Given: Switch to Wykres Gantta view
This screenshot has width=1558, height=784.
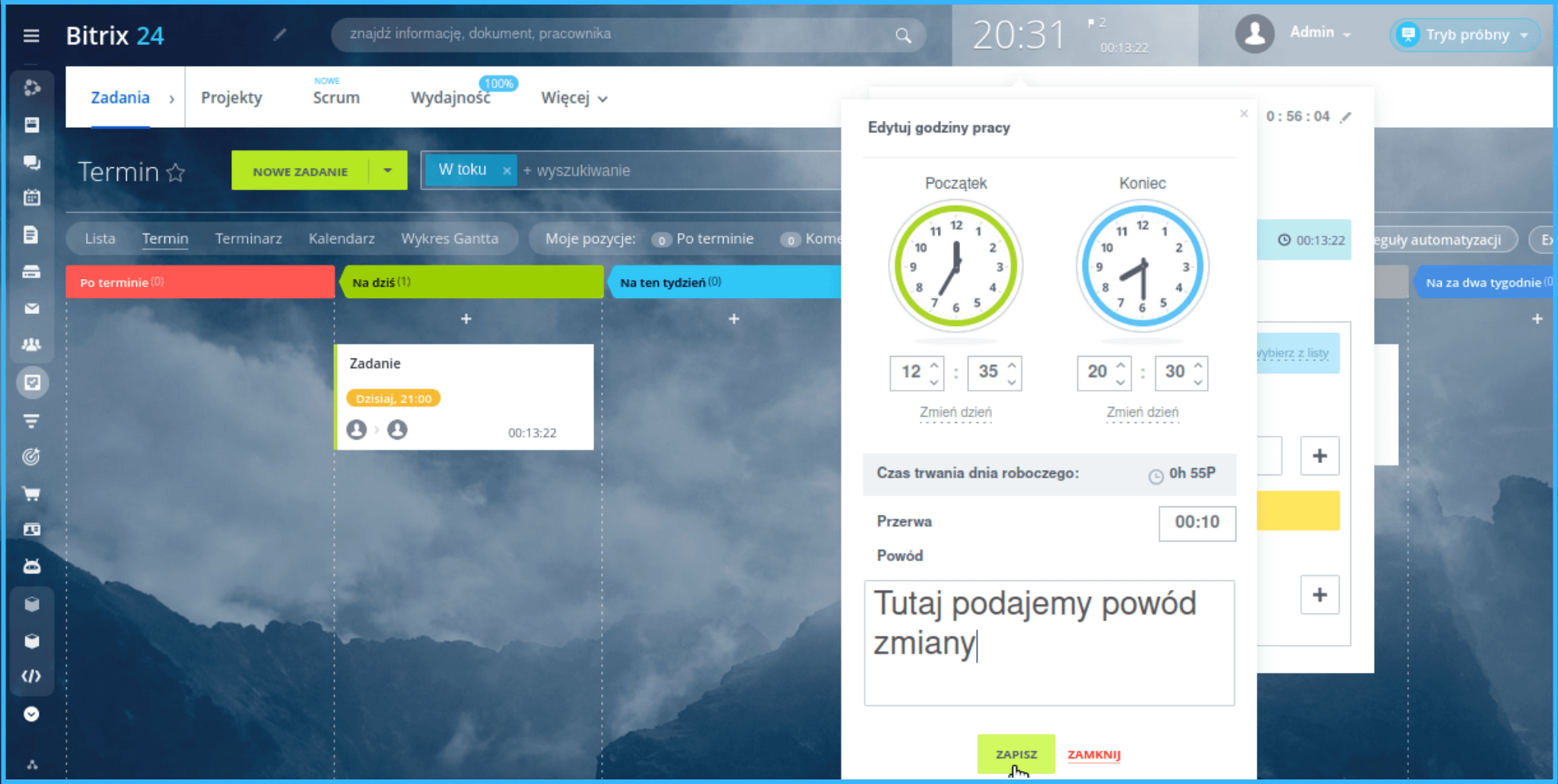Looking at the screenshot, I should (x=450, y=239).
